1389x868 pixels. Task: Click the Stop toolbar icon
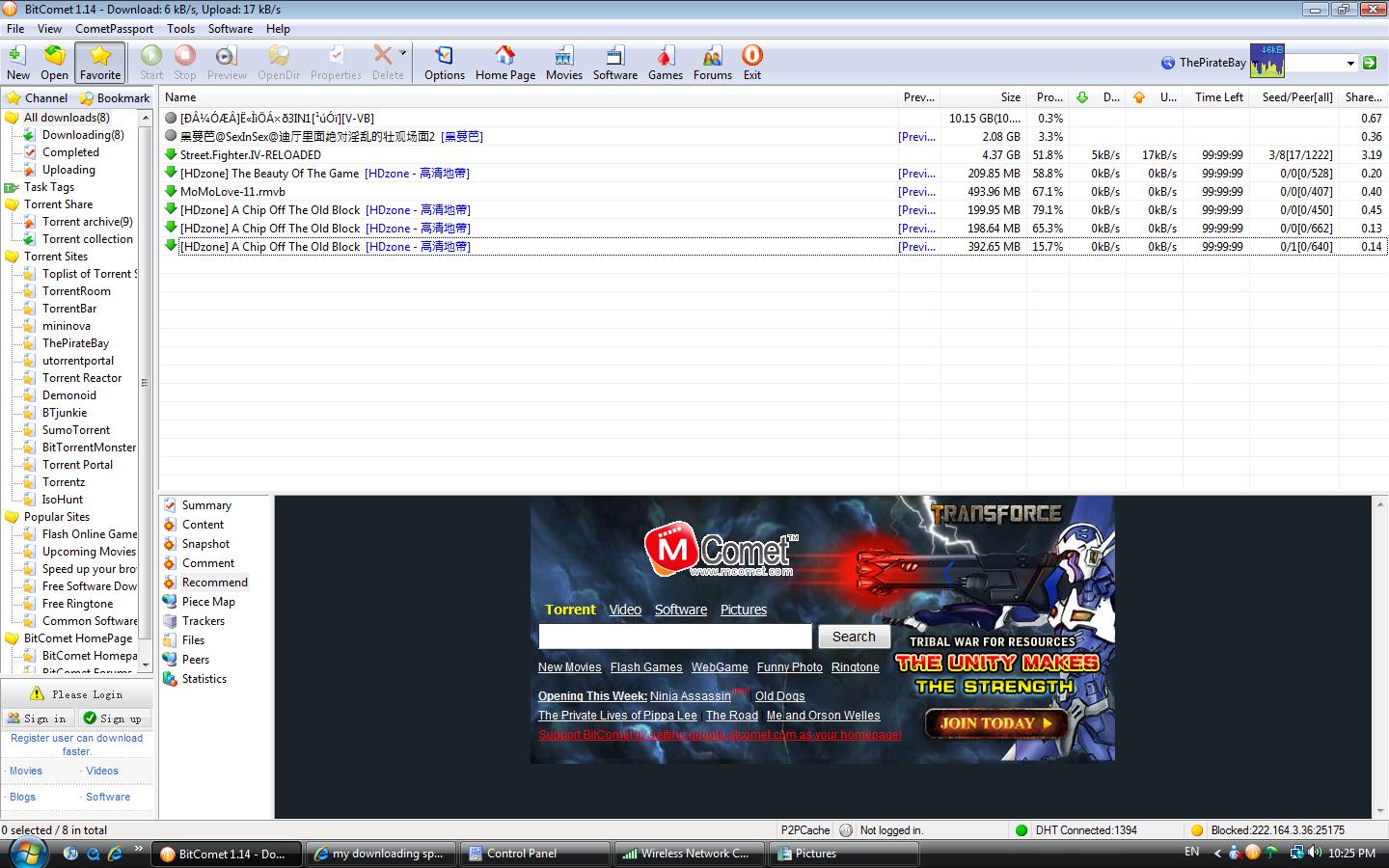coord(185,63)
